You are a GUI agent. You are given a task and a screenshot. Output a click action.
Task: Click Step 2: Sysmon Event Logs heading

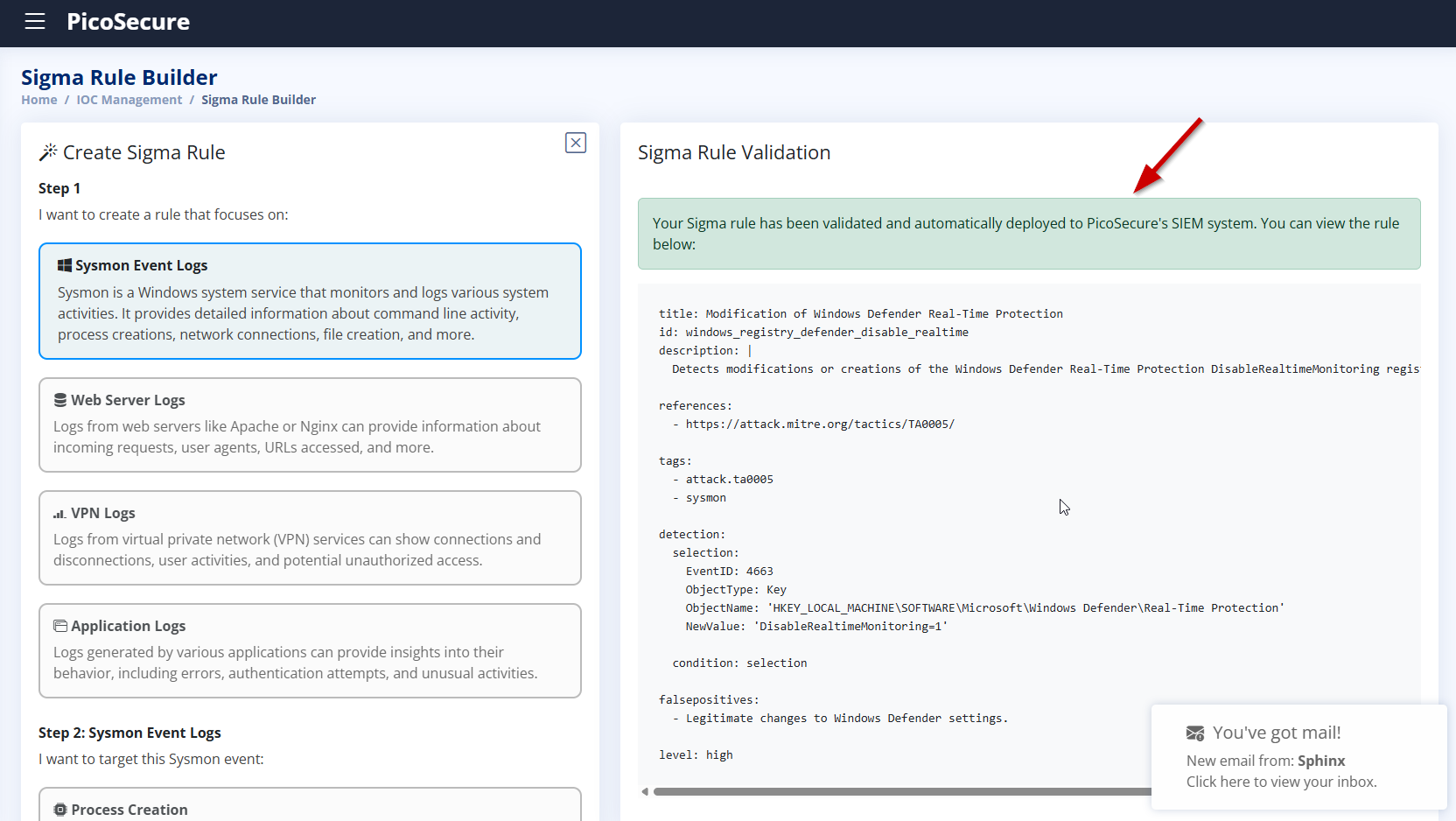(x=129, y=733)
